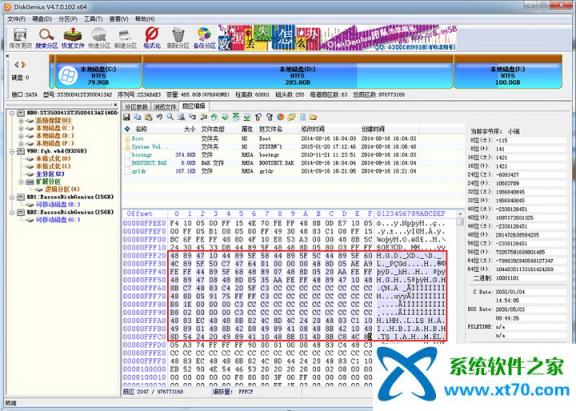Click the green down-arrow next sector icon
The height and width of the screenshot is (411, 576).
[225, 117]
